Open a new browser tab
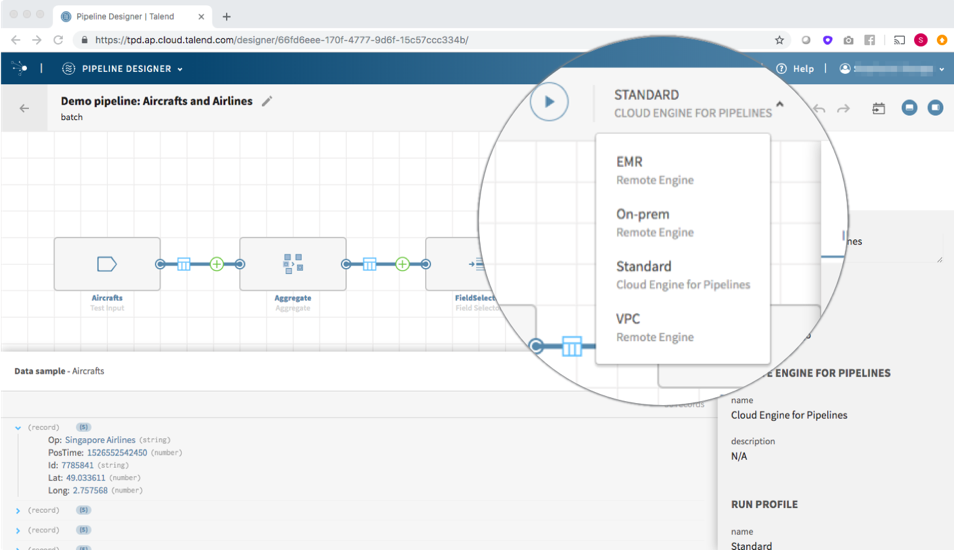 point(226,16)
